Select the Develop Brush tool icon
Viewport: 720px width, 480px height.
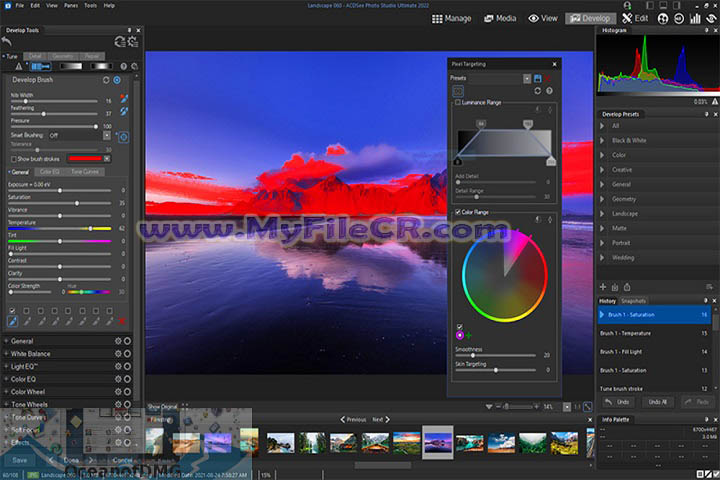pos(40,67)
